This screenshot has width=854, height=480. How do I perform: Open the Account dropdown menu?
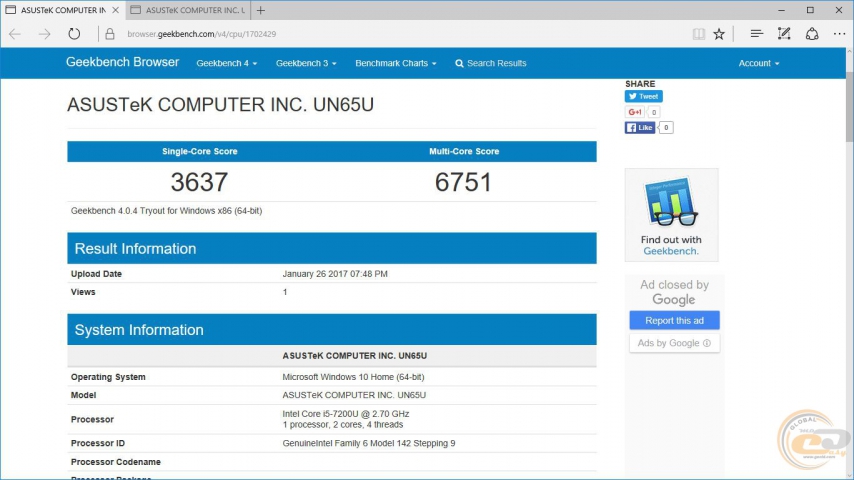pos(758,63)
